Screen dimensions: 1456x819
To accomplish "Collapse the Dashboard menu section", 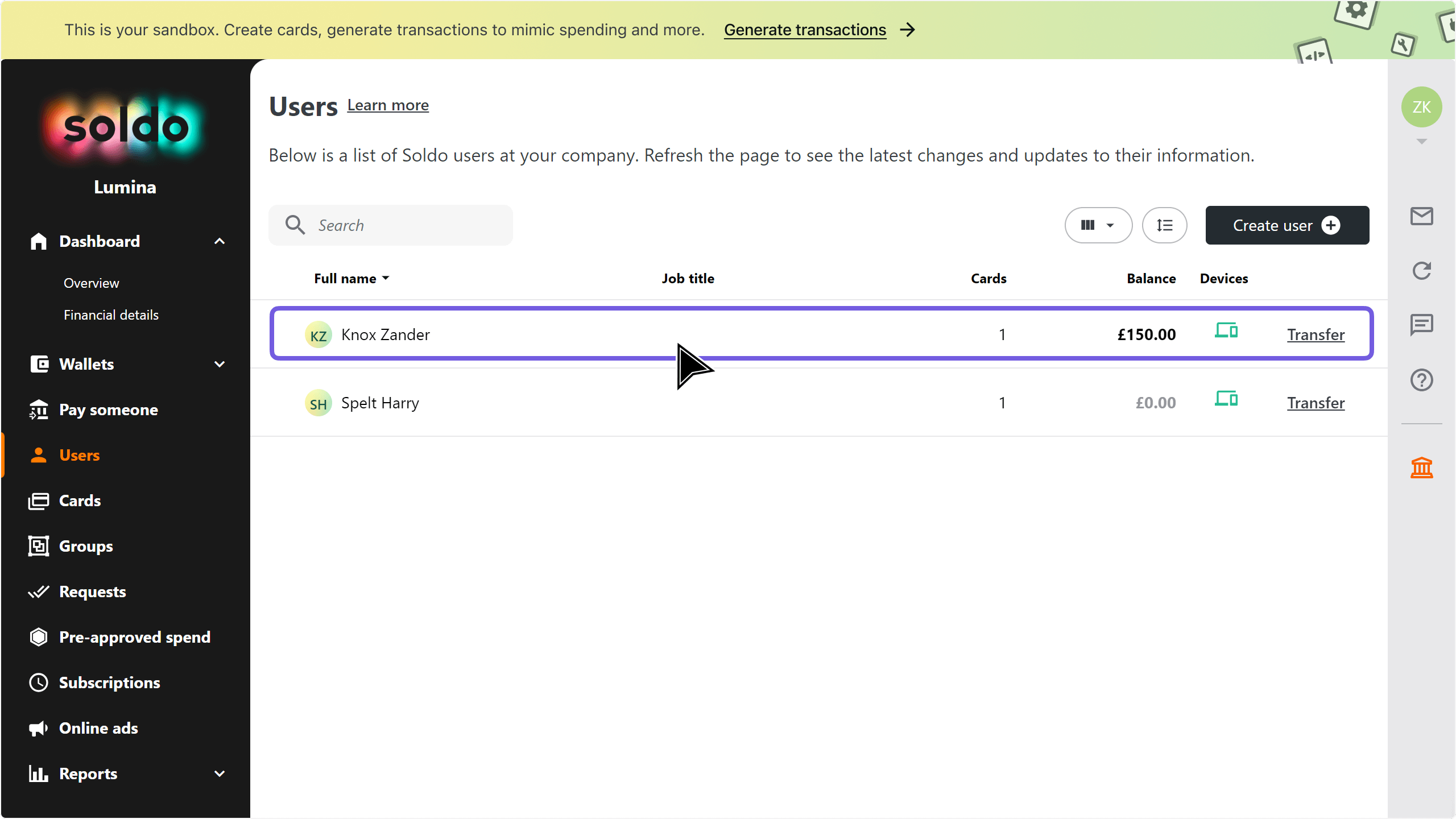I will point(220,241).
